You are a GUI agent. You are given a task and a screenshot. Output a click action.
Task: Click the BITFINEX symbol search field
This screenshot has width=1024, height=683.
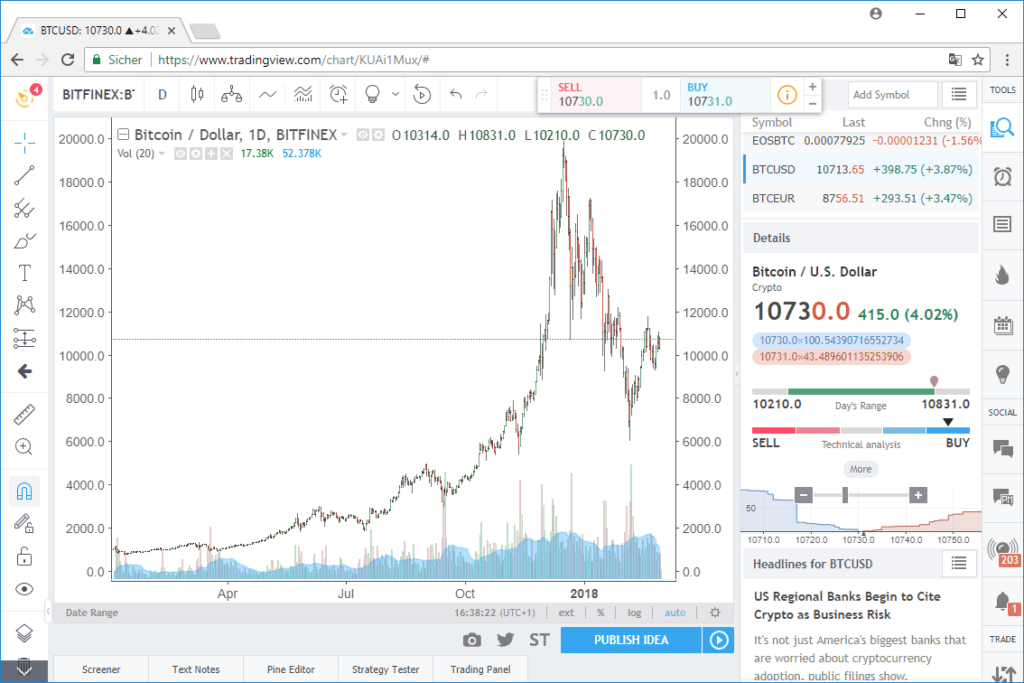coord(98,95)
